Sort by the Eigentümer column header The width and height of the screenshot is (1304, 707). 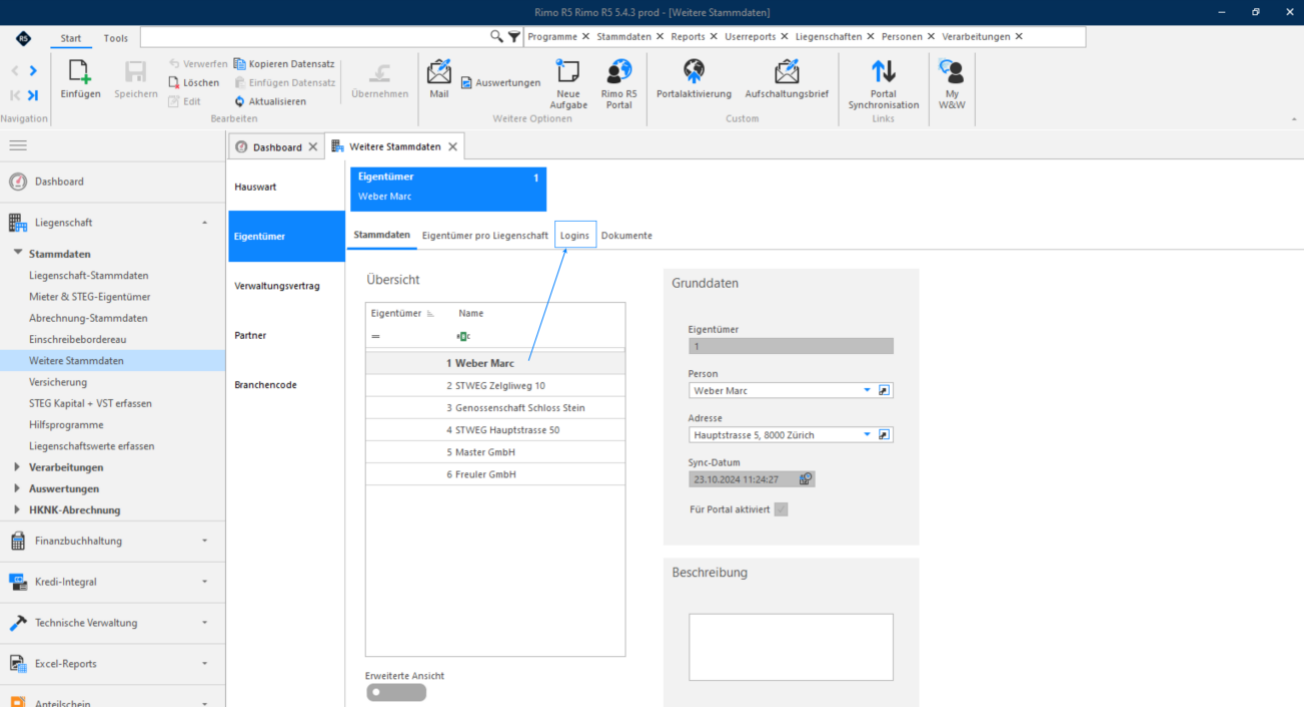click(402, 314)
